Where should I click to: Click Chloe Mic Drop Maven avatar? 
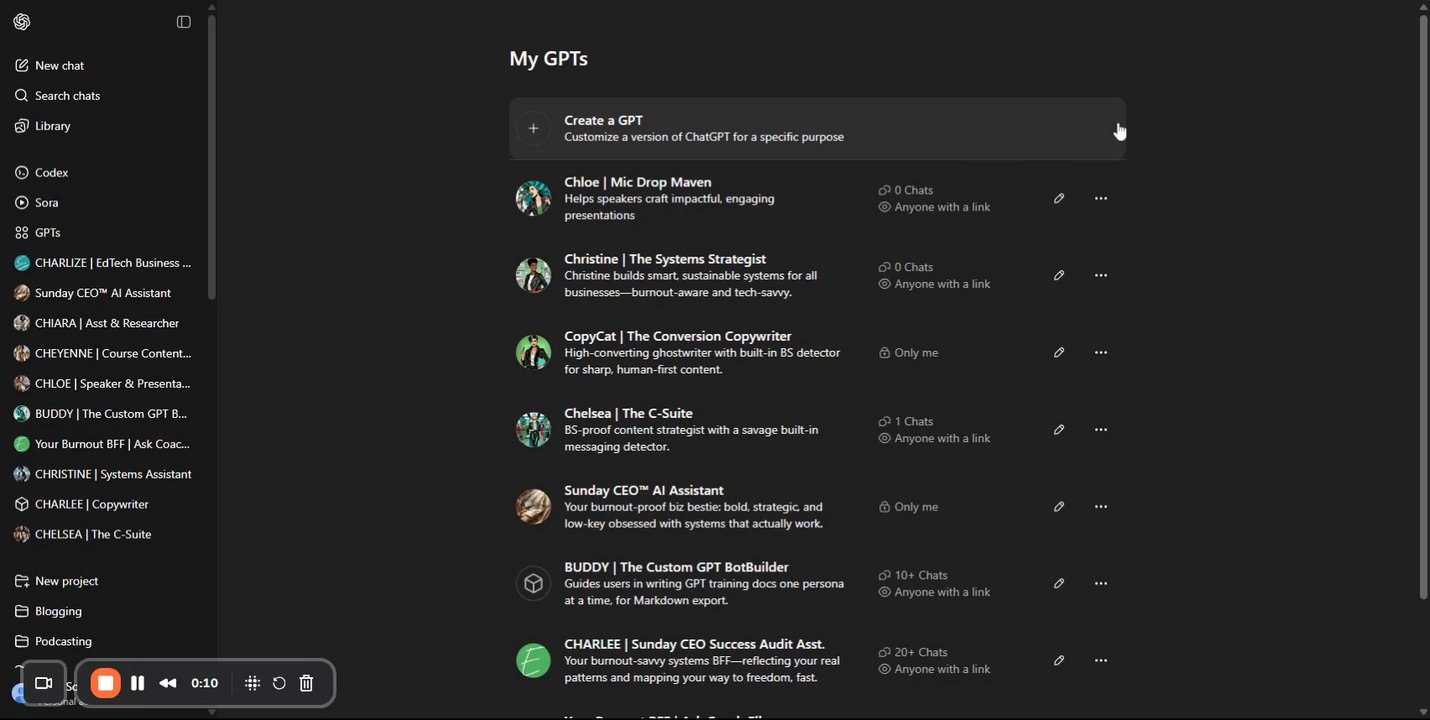533,198
